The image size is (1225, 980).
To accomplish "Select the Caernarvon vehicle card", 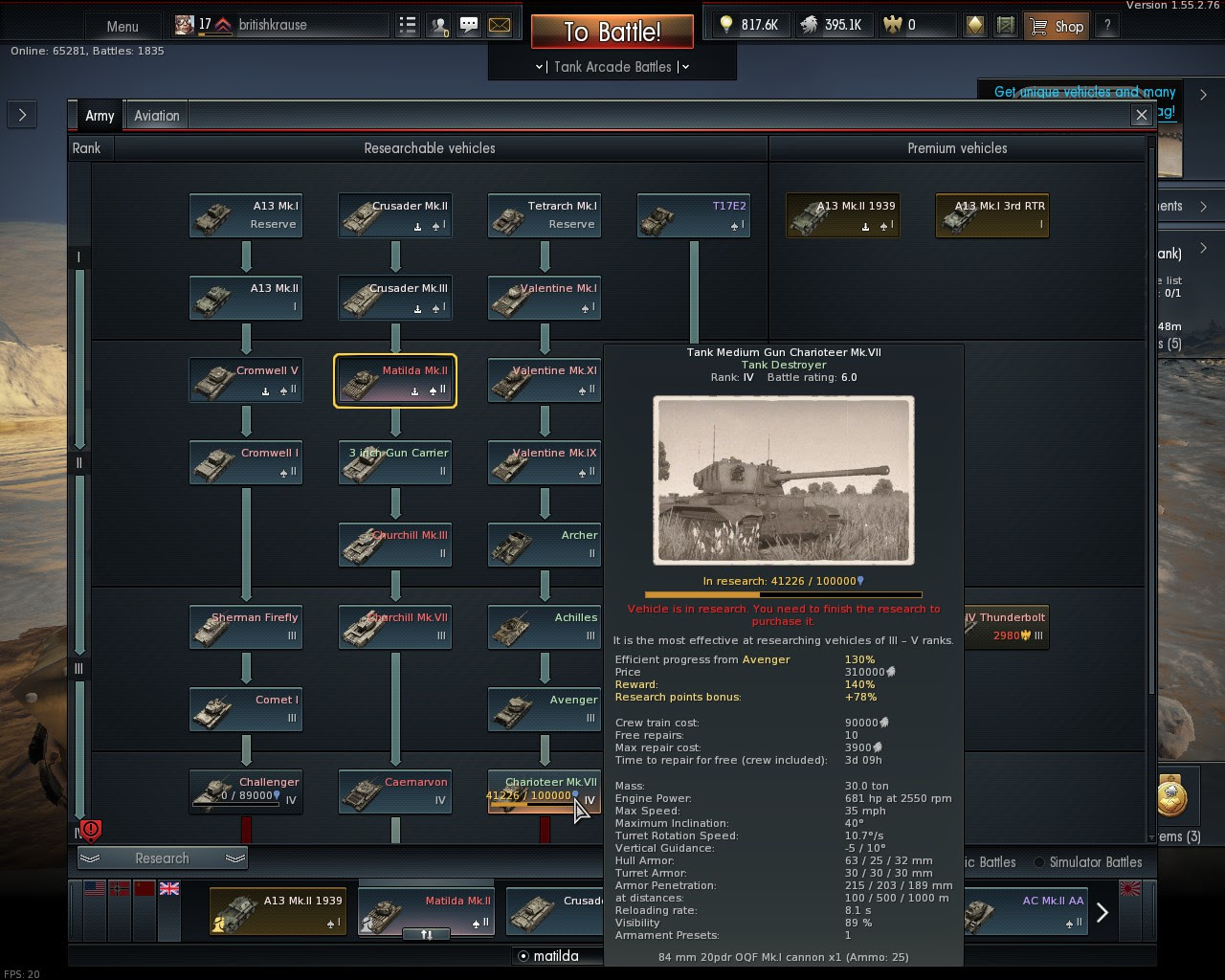I will point(395,791).
